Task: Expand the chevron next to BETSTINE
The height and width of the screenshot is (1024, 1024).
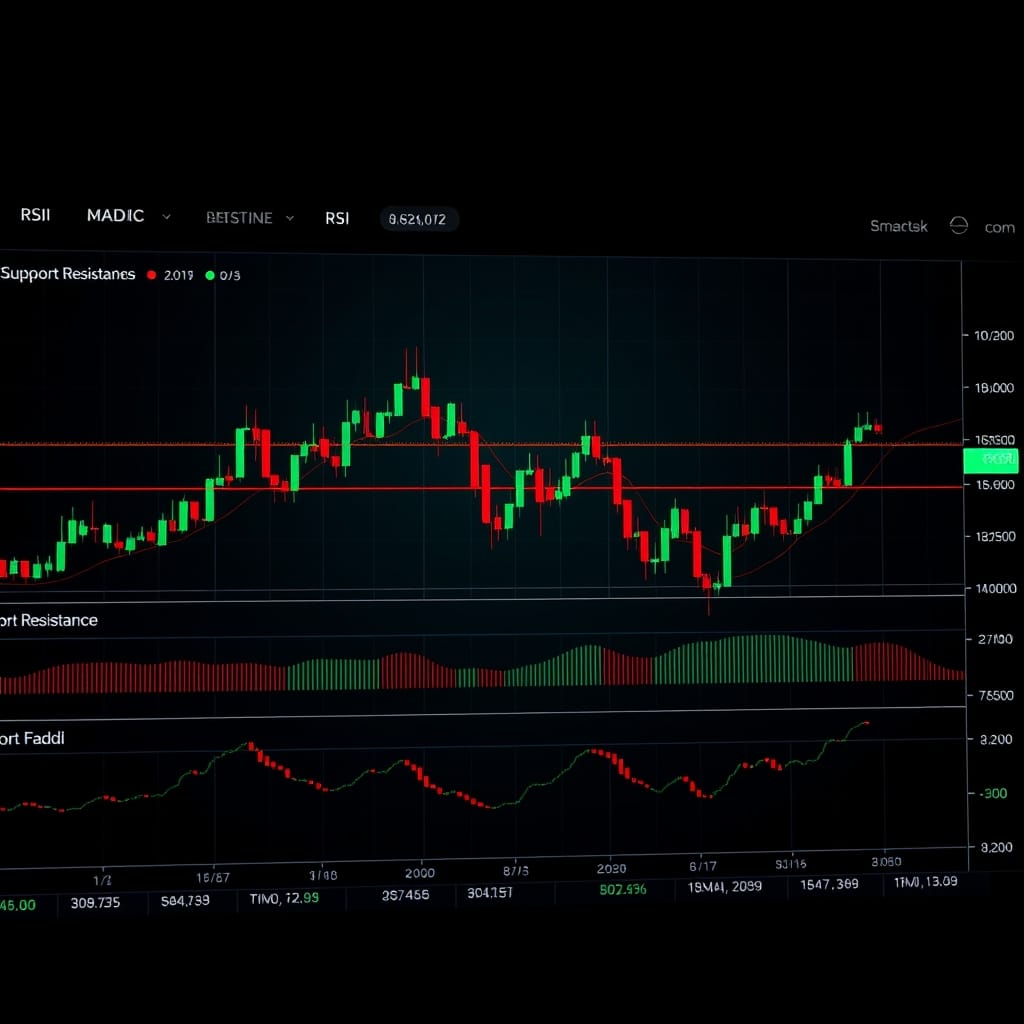Action: (290, 218)
